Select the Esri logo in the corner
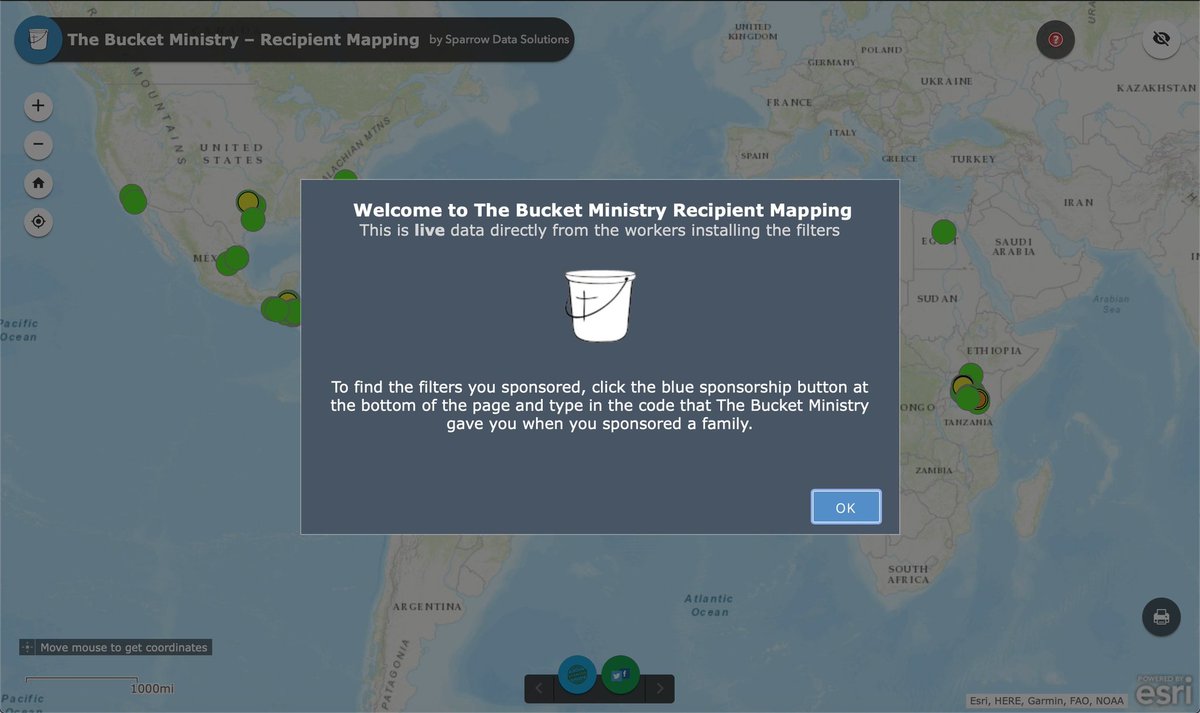 point(1165,690)
